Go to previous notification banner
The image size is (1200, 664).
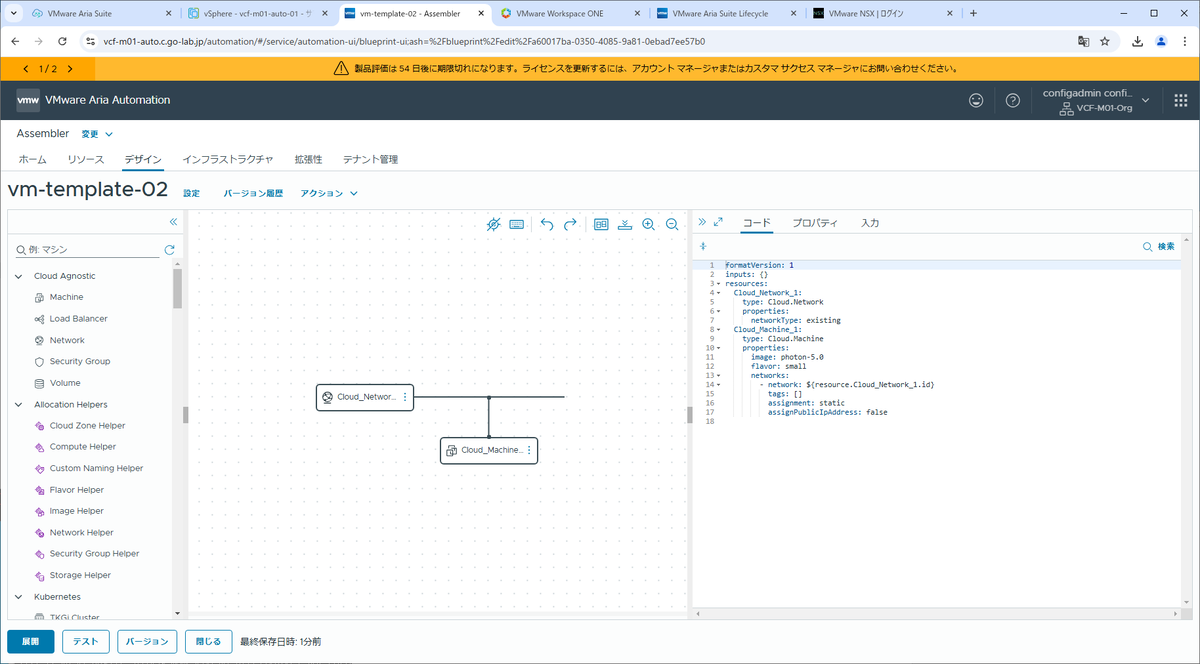point(25,69)
